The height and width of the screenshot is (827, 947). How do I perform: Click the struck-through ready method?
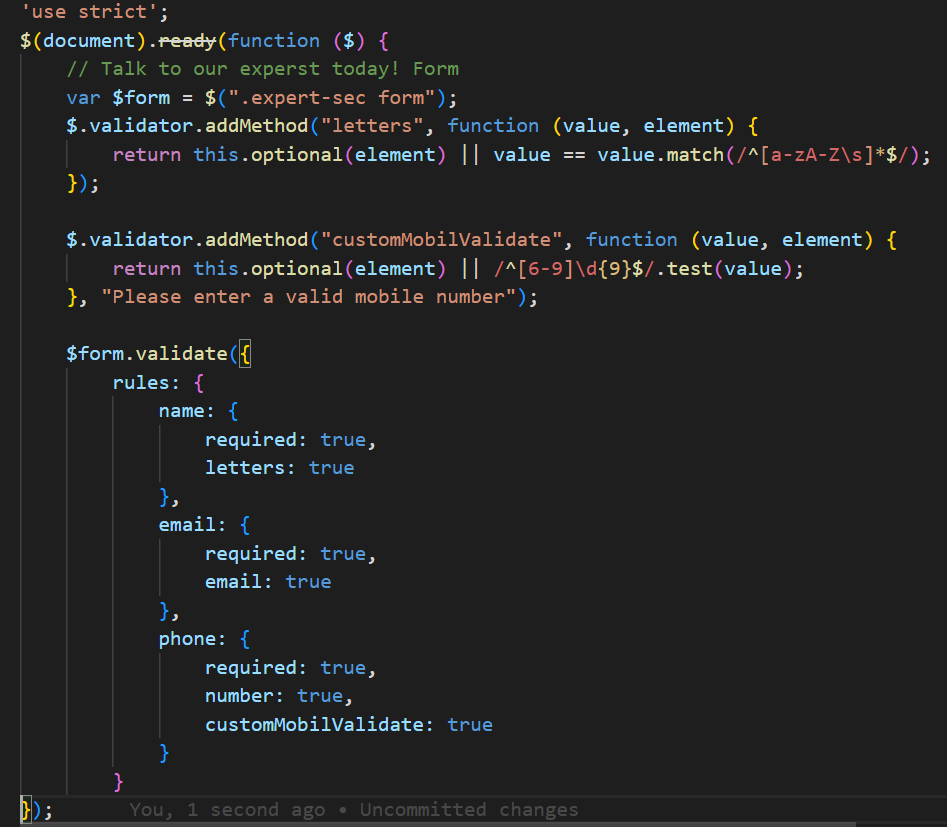click(x=187, y=40)
